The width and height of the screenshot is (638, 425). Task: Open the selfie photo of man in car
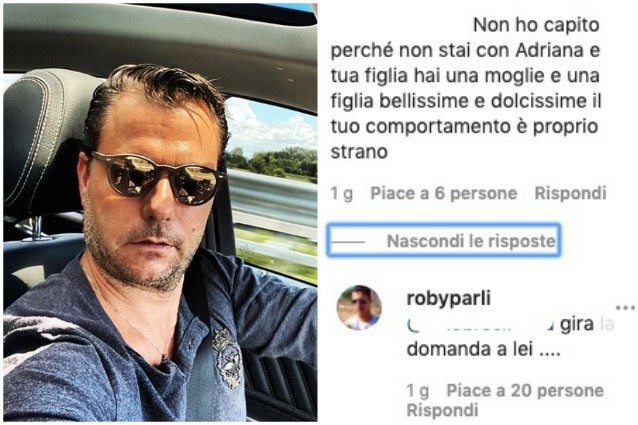(160, 212)
